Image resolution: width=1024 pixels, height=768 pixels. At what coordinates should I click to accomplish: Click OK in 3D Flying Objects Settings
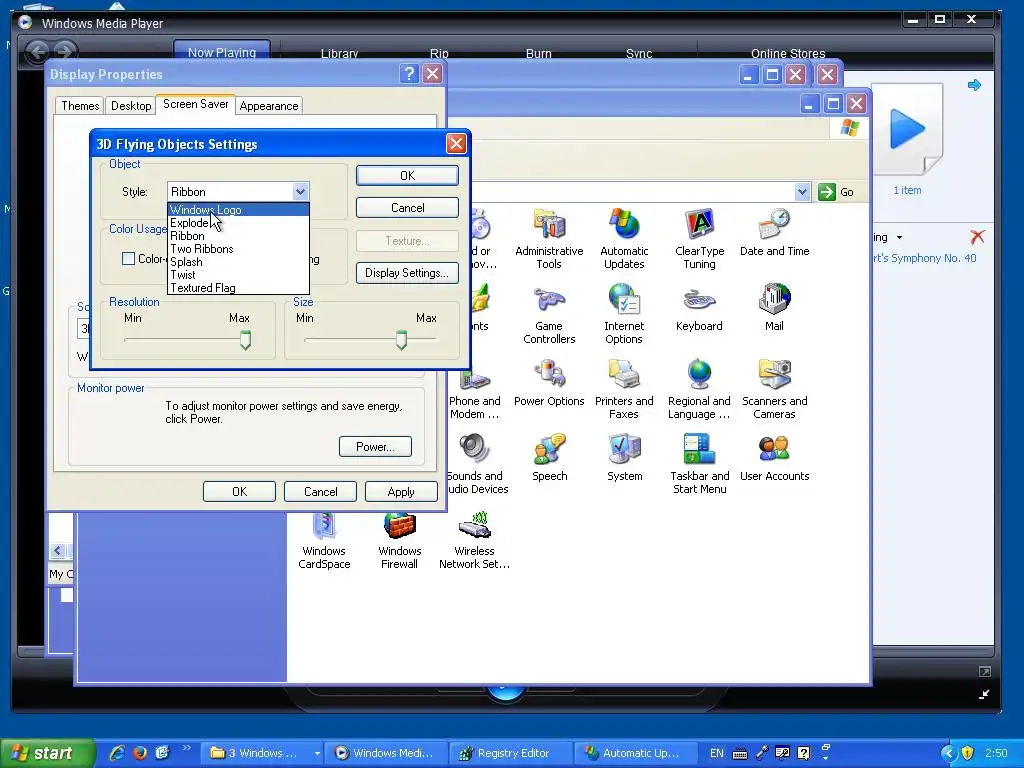point(408,176)
